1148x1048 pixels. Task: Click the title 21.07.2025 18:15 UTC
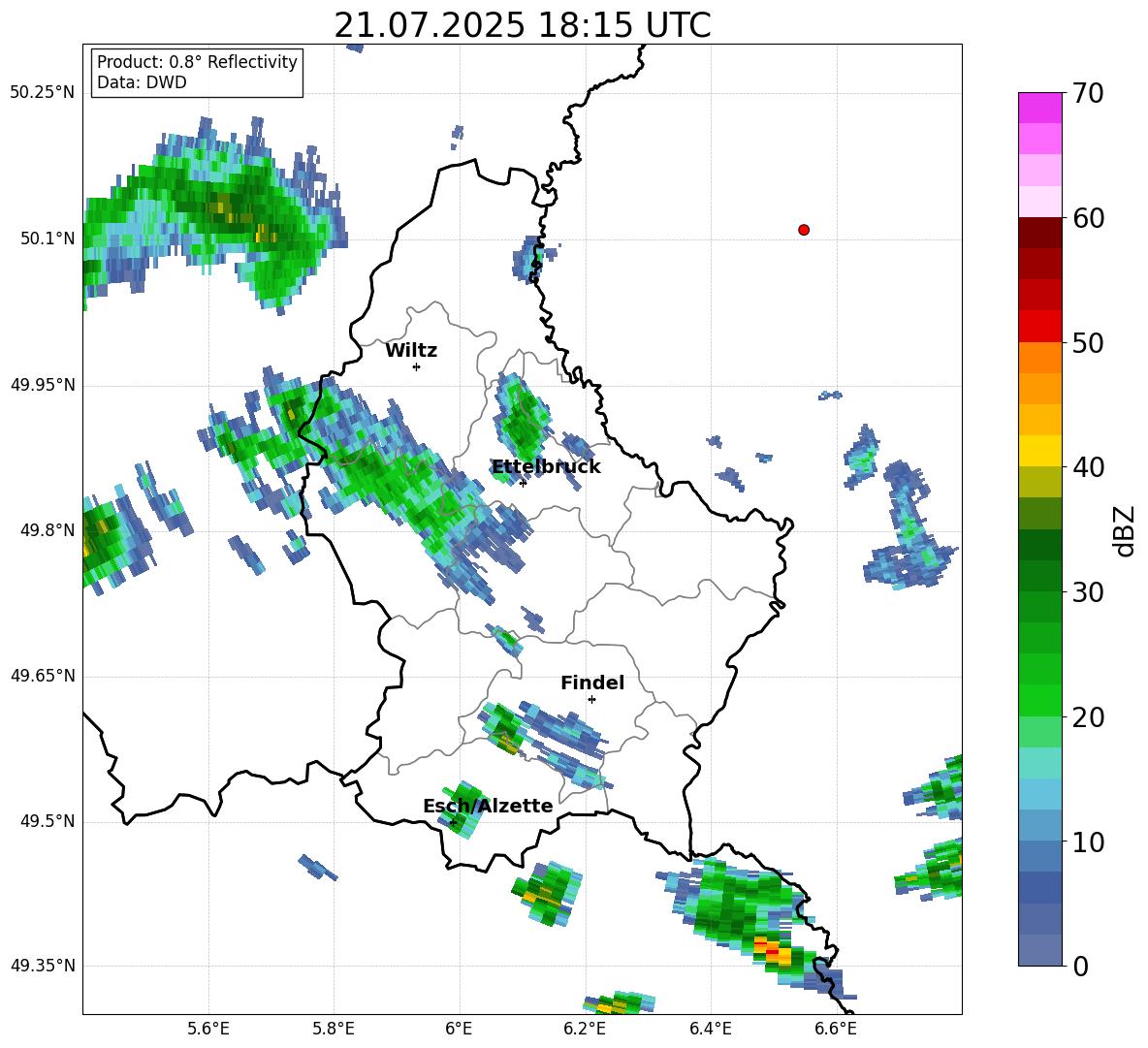coord(522,25)
